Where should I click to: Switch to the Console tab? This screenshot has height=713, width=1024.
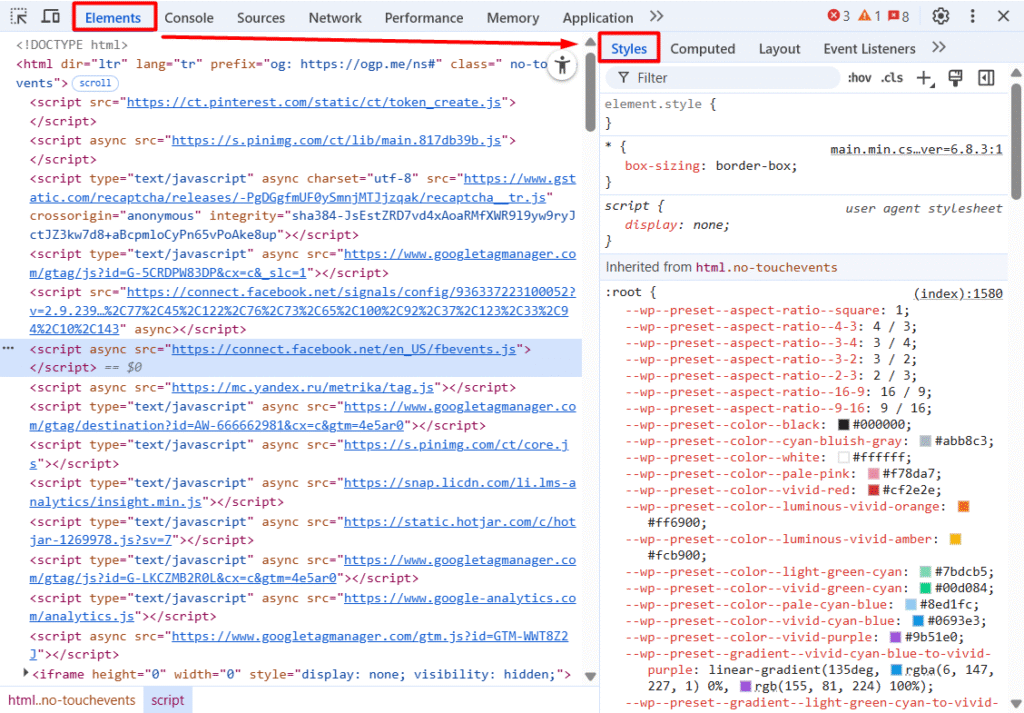click(189, 17)
